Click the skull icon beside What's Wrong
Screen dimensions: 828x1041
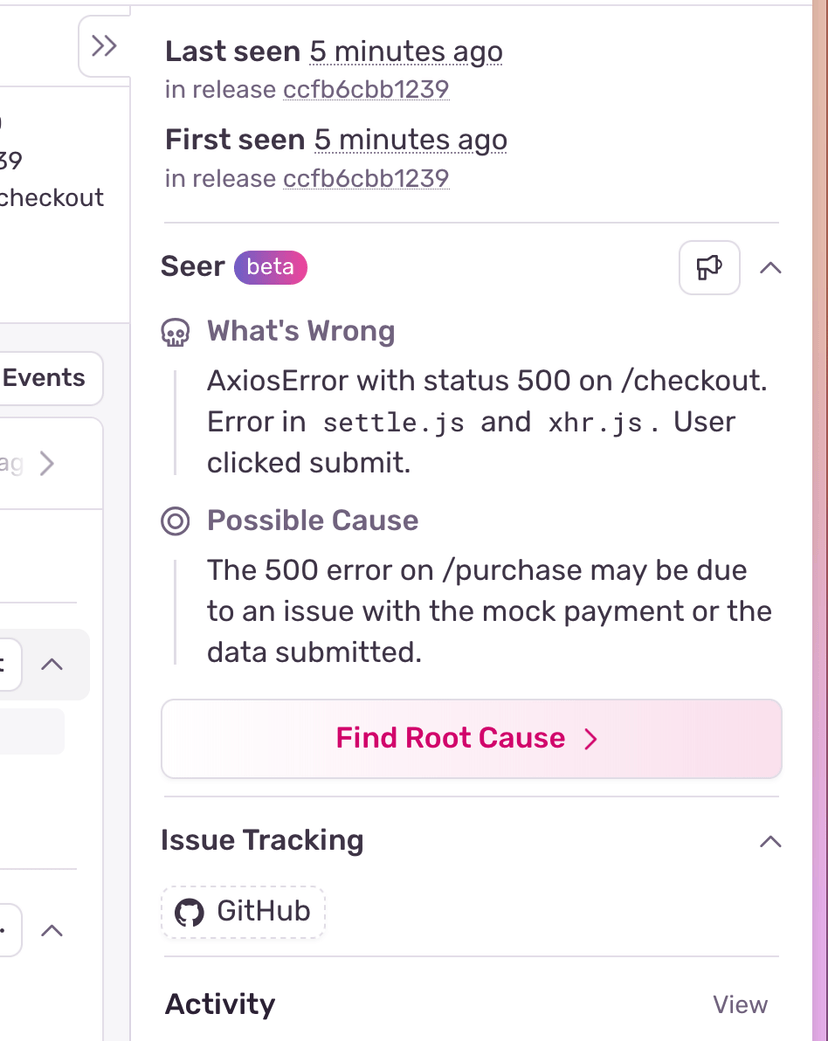tap(175, 332)
